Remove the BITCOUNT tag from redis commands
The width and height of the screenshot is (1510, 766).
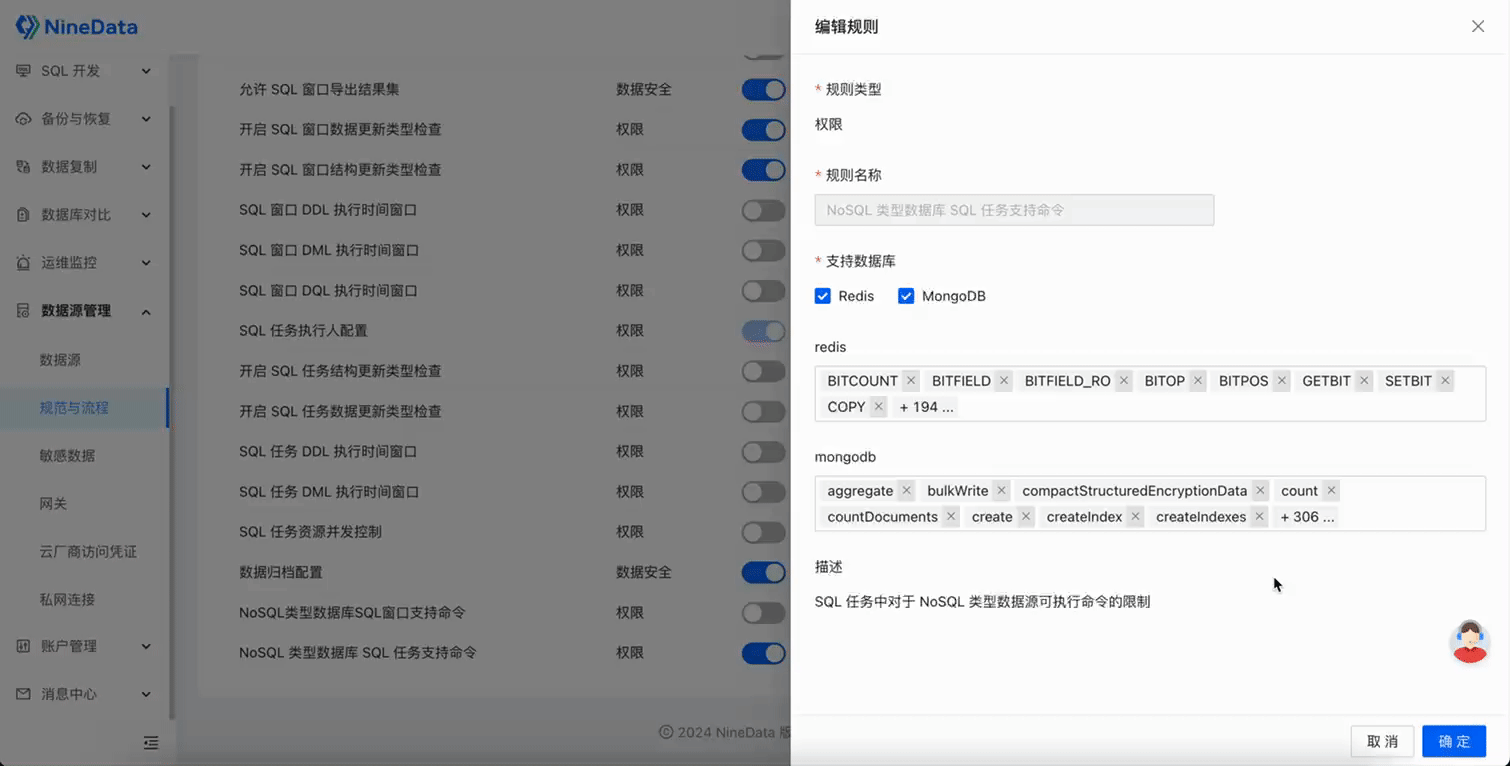pyautogui.click(x=910, y=381)
